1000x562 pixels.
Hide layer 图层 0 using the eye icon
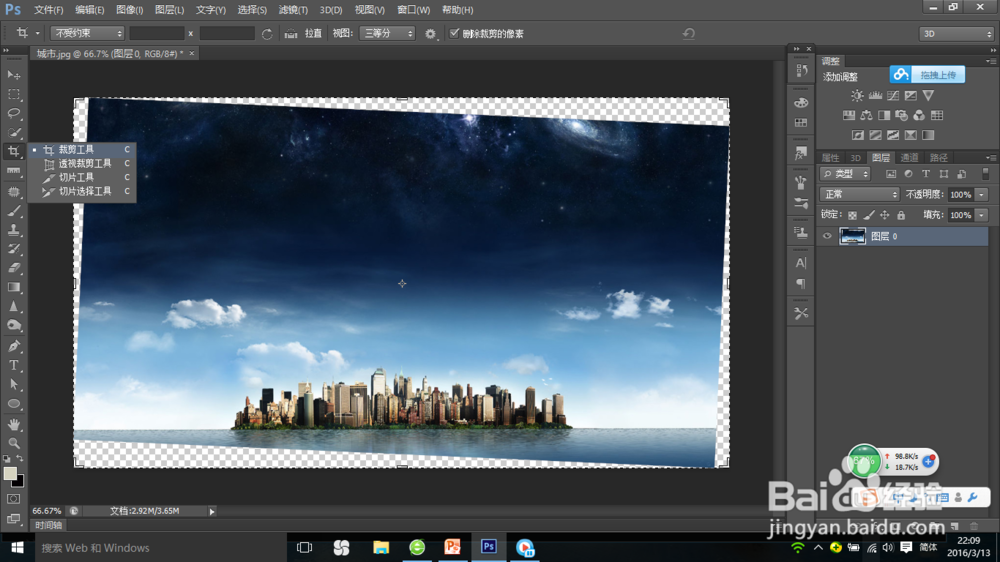827,236
